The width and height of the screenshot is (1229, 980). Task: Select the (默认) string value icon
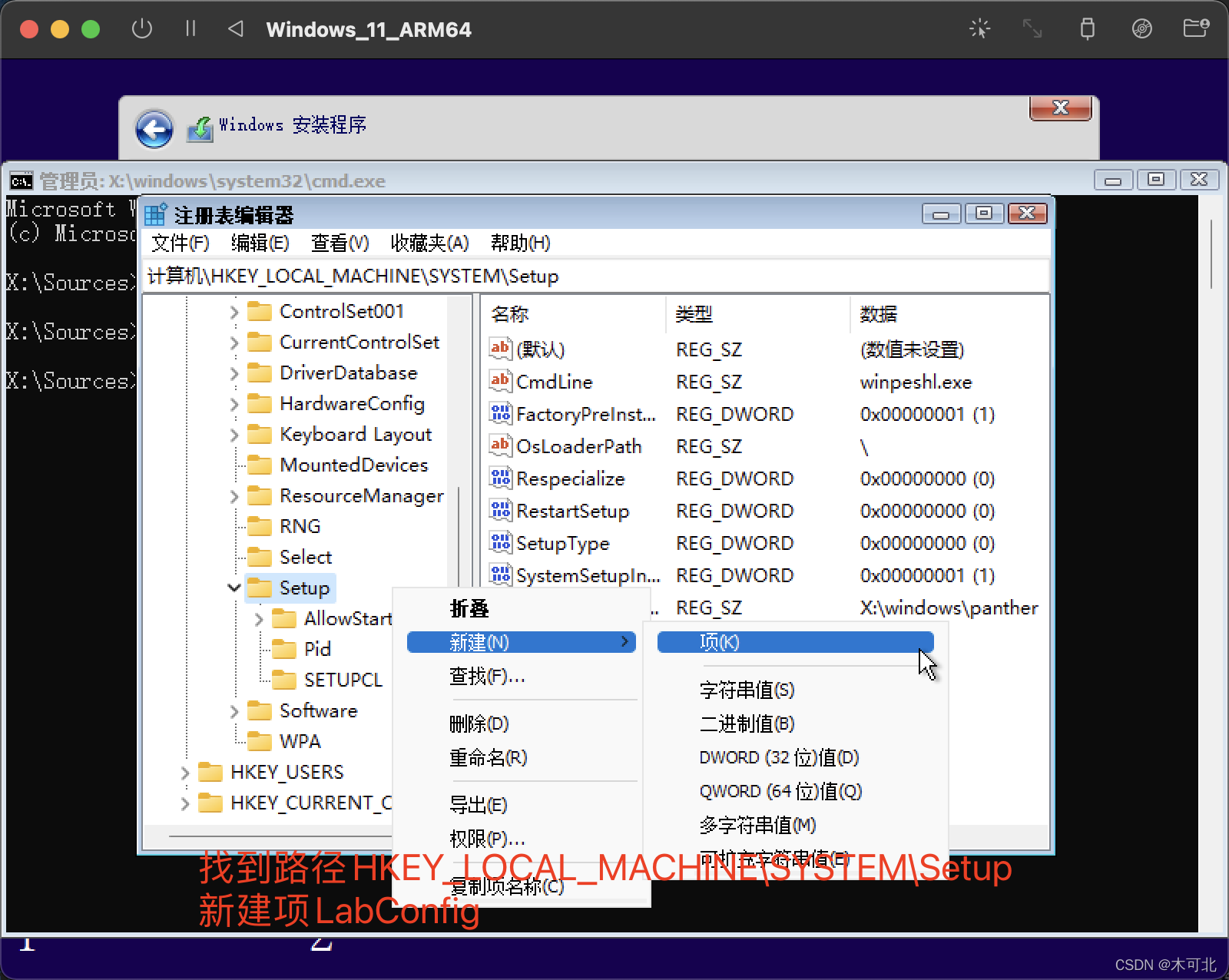500,349
